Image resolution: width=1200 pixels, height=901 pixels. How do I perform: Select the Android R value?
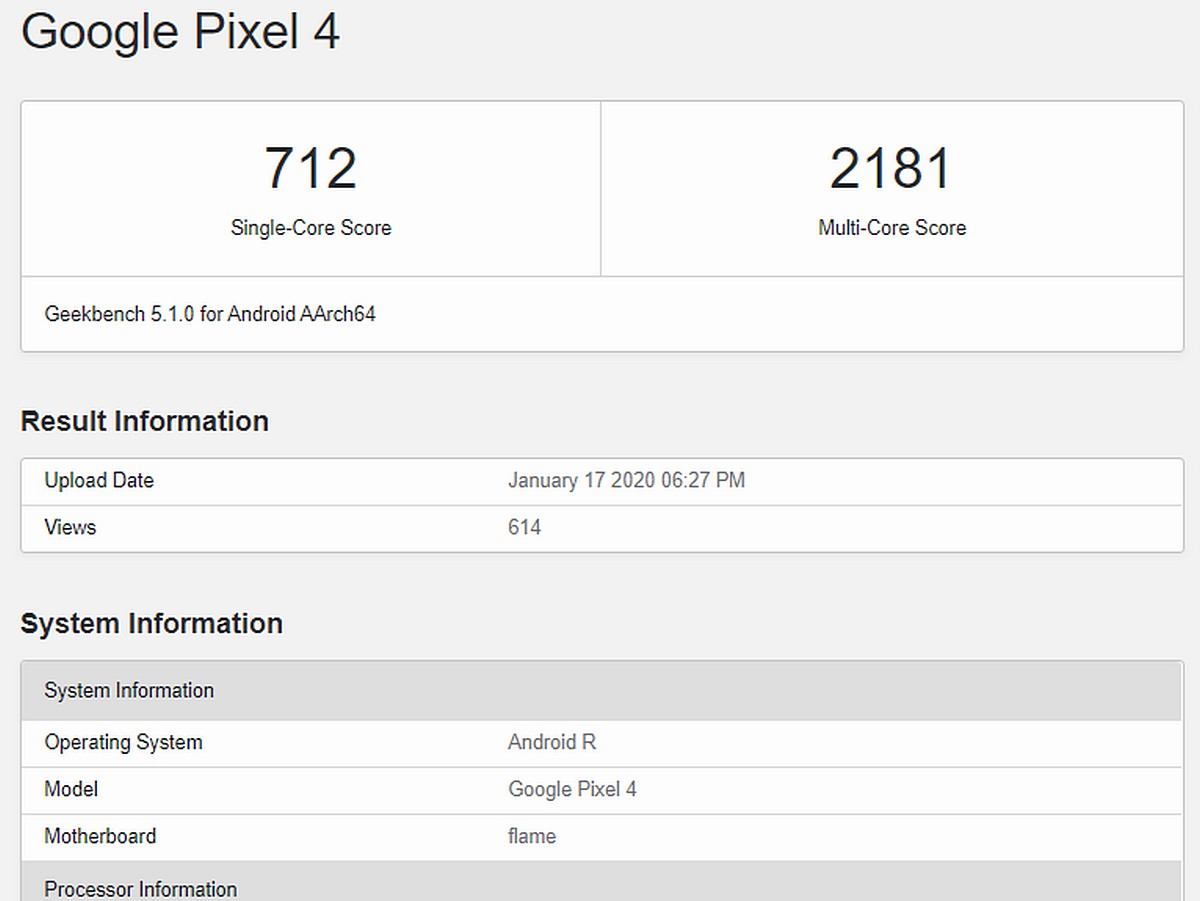552,743
